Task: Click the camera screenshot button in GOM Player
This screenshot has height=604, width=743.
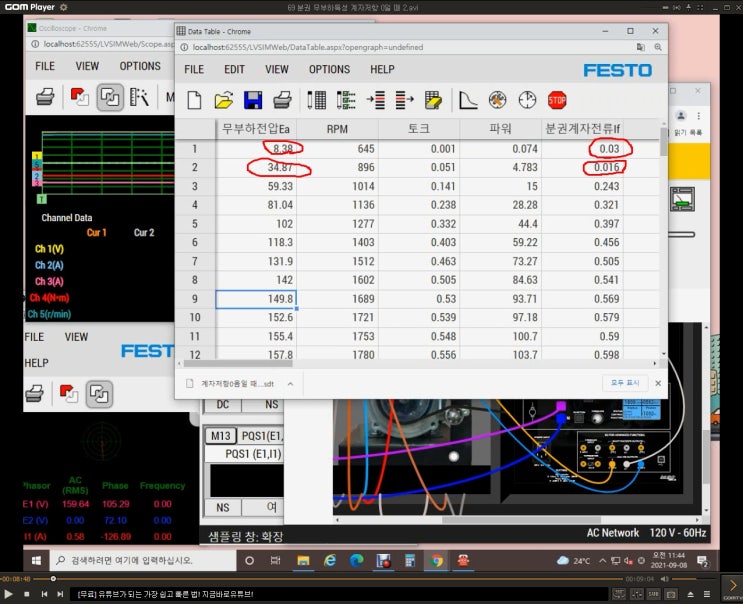Action: click(x=671, y=594)
